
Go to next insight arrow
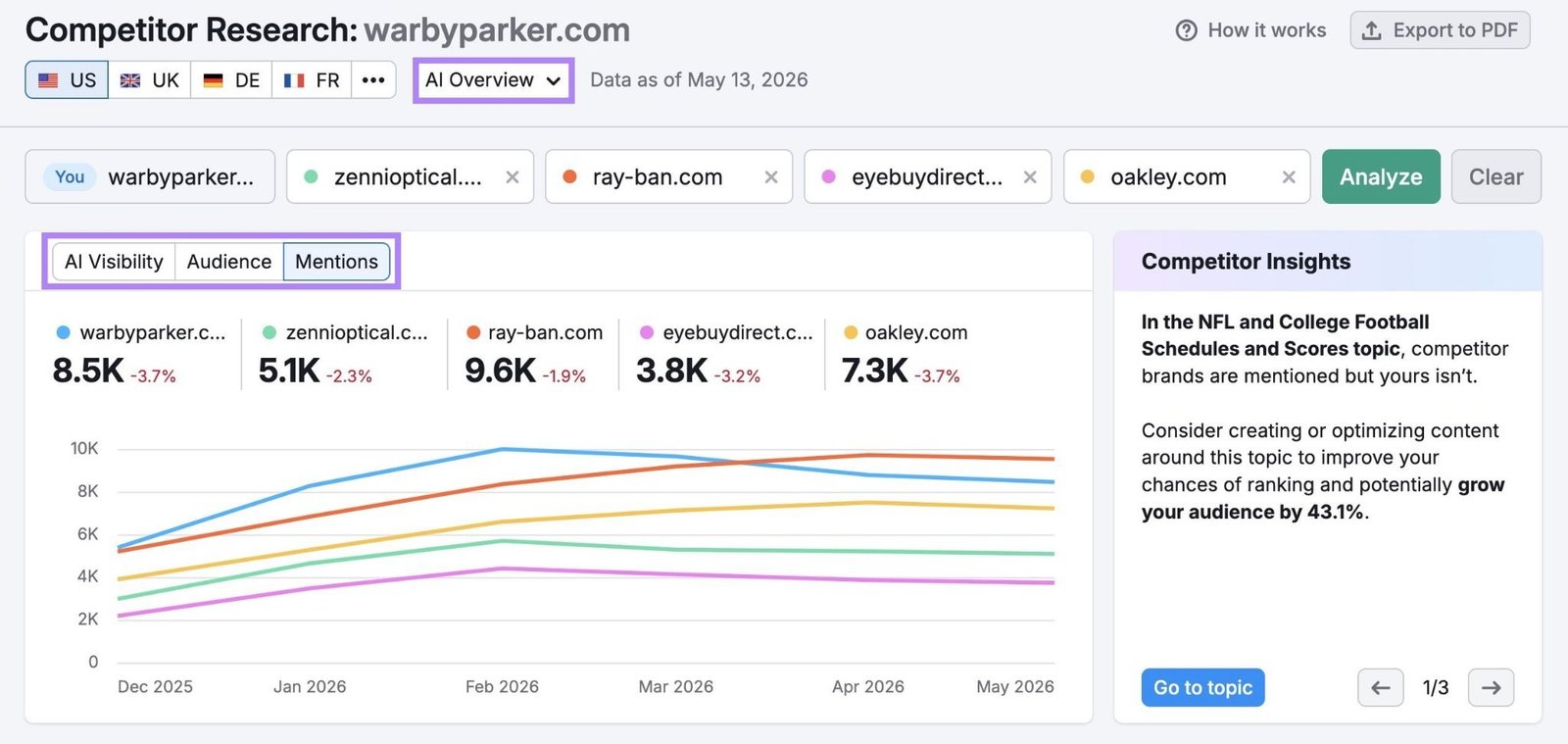1492,688
